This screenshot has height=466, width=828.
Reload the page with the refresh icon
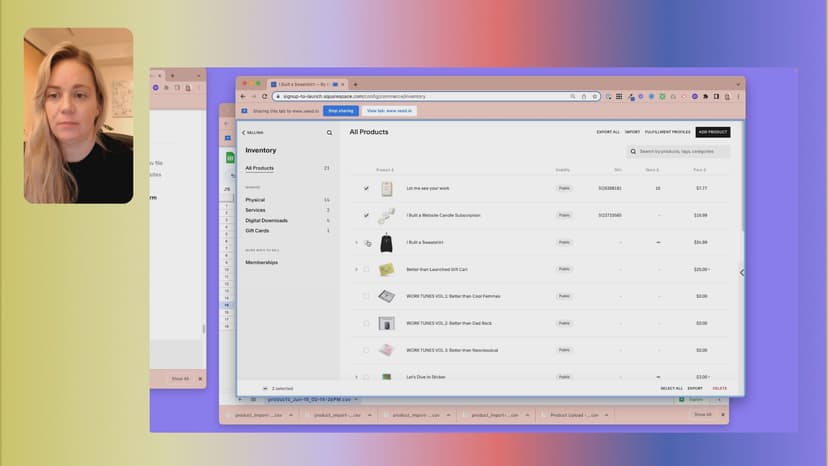pos(264,96)
